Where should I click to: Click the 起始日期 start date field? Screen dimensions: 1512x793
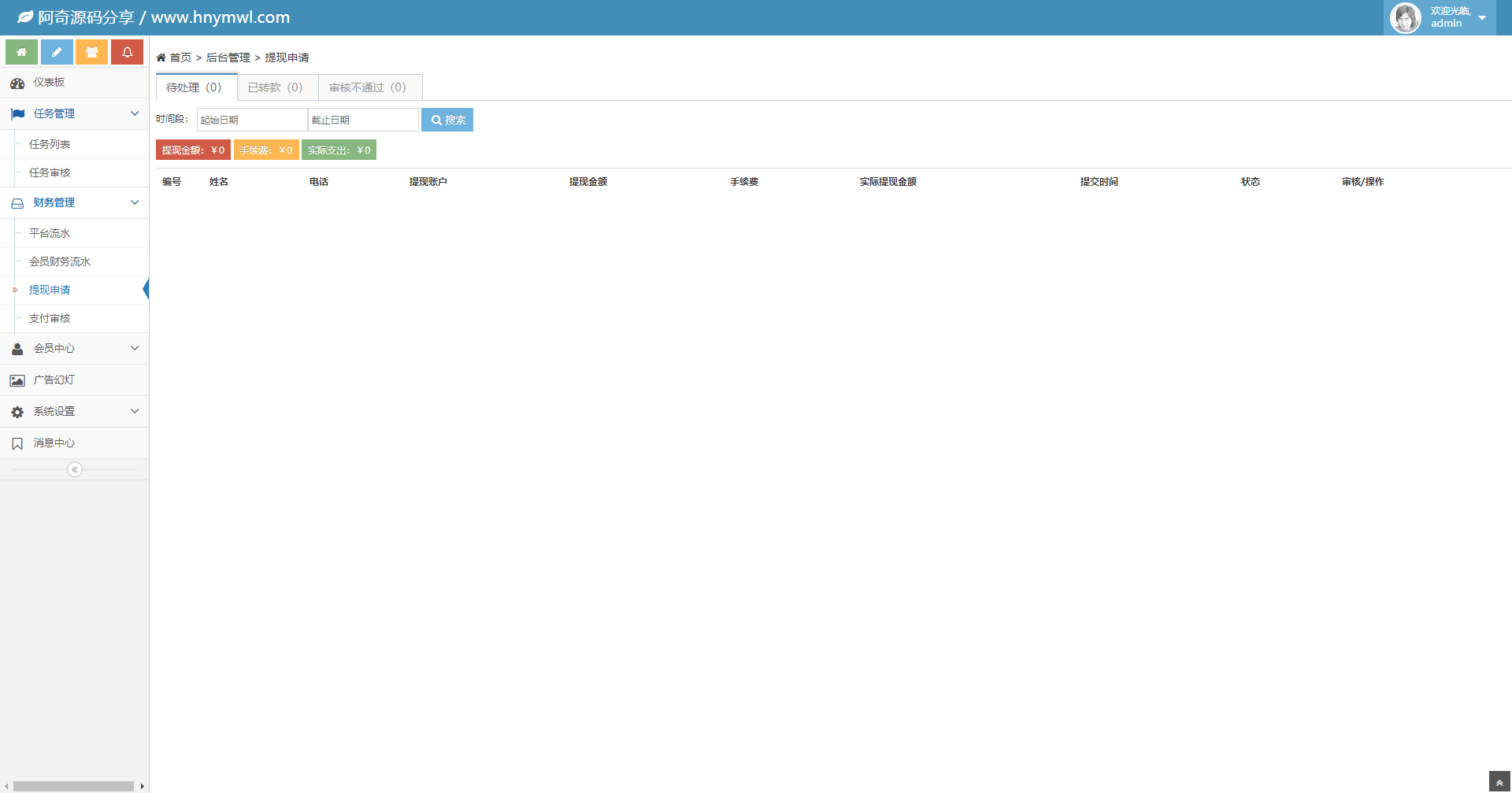[x=252, y=120]
